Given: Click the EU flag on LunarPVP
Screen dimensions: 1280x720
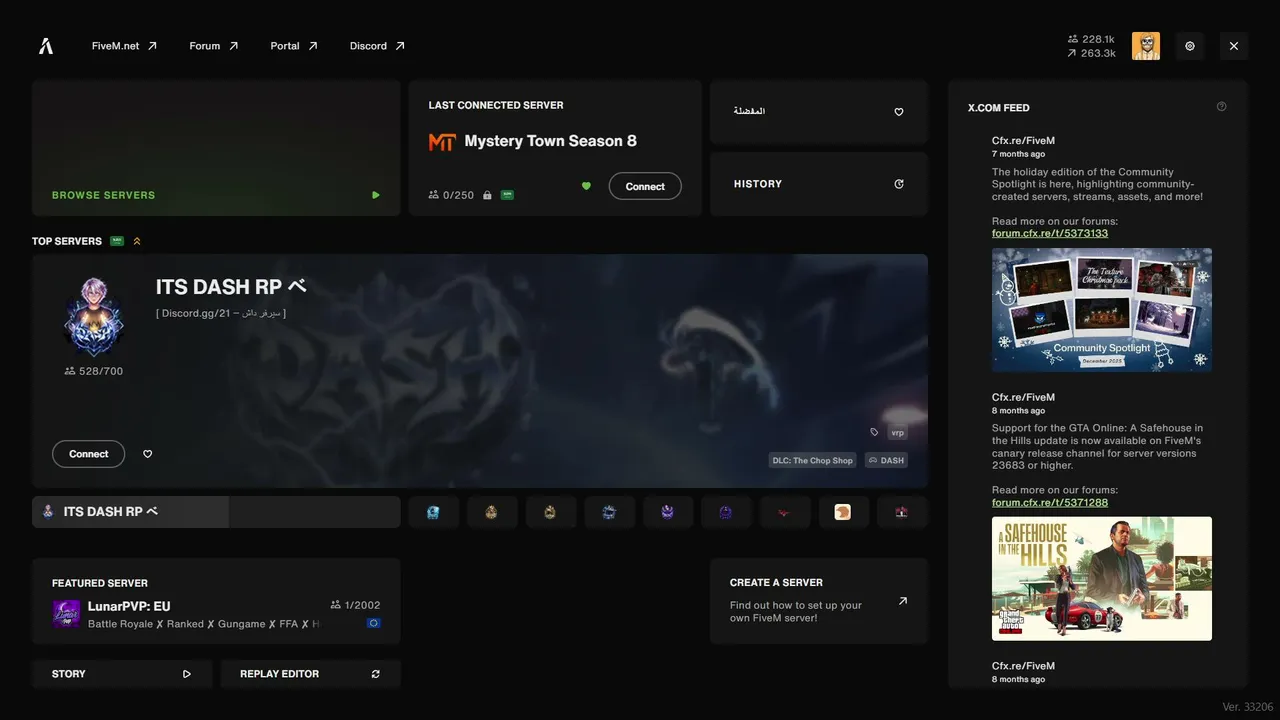Looking at the screenshot, I should point(374,623).
